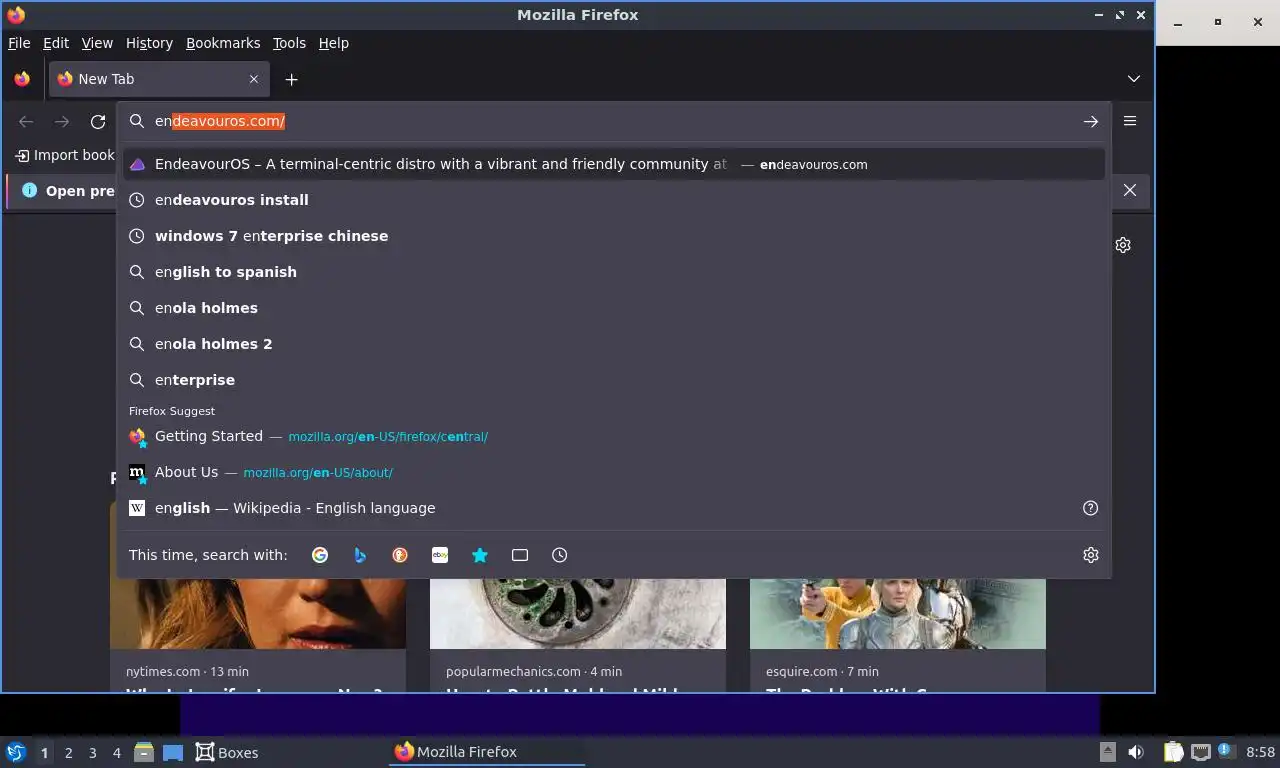Search this time with eBay
This screenshot has height=768, width=1280.
pyautogui.click(x=440, y=555)
